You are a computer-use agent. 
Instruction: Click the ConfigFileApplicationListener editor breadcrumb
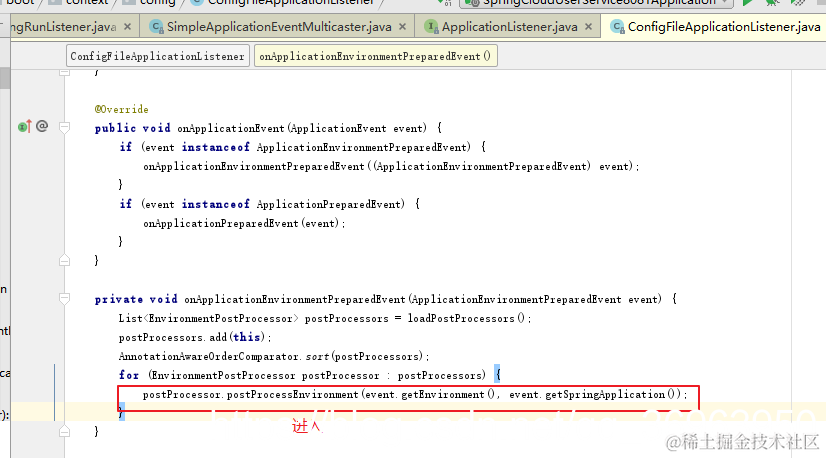(158, 56)
